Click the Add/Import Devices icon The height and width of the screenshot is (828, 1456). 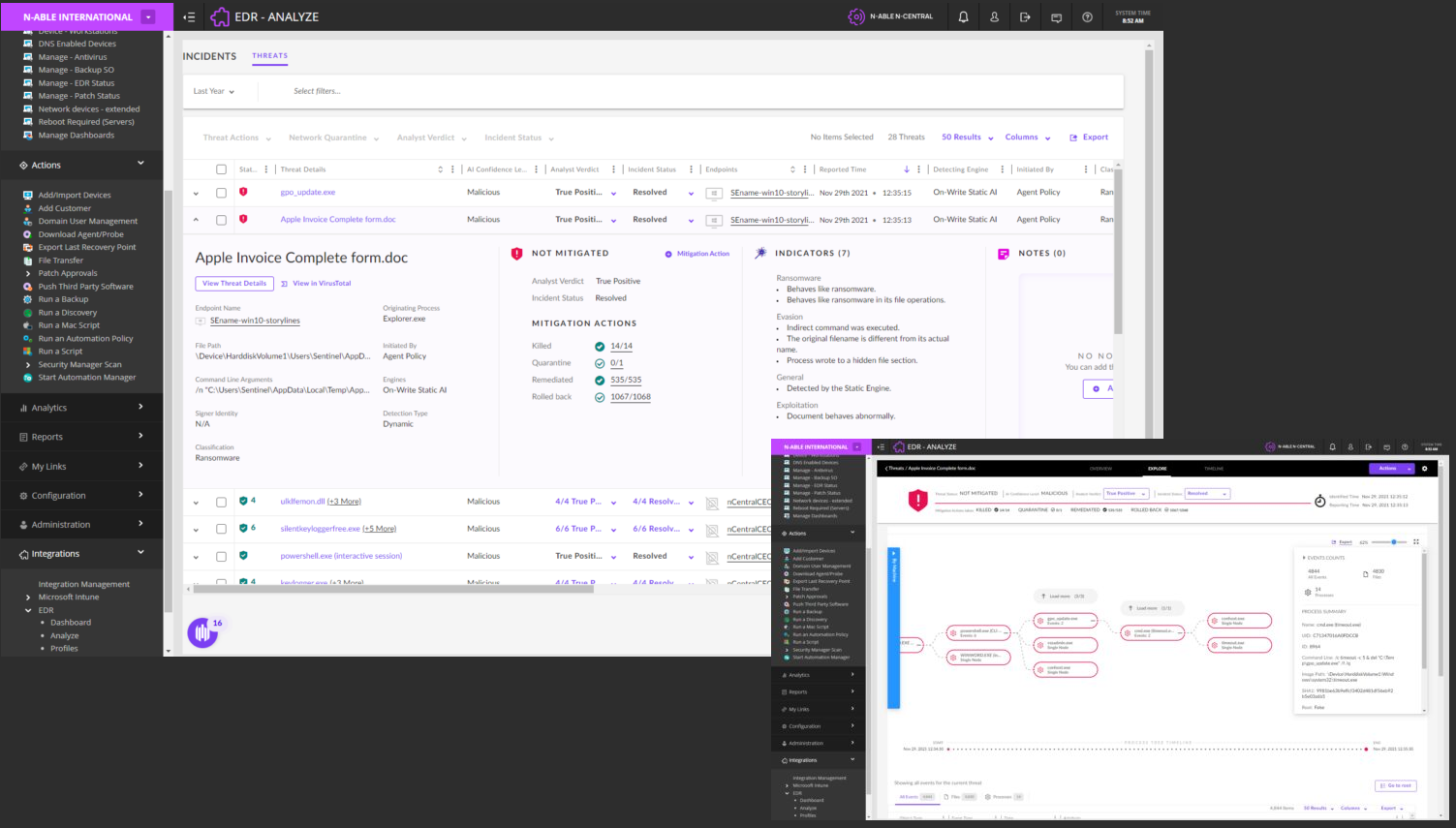tap(28, 196)
